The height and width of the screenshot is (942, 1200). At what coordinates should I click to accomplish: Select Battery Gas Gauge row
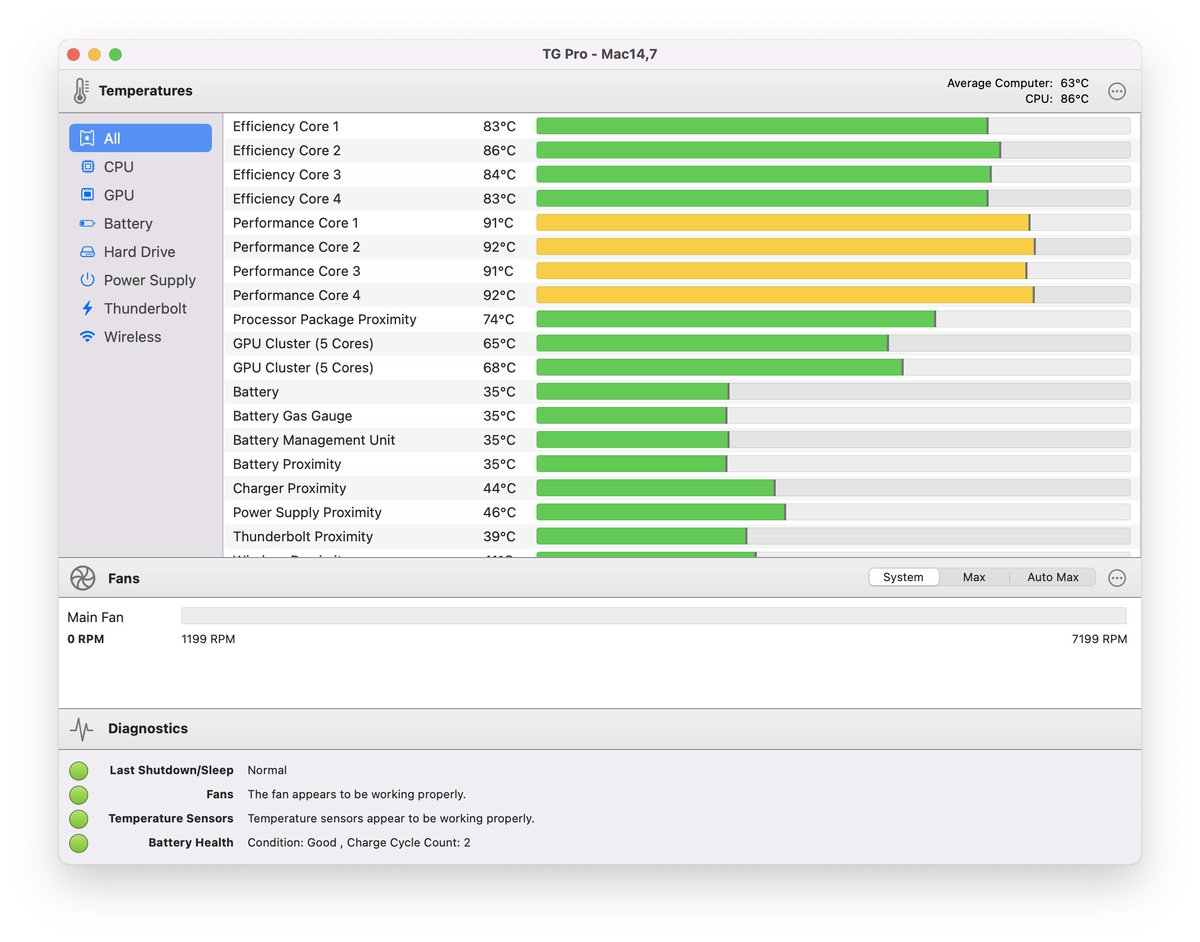point(682,416)
